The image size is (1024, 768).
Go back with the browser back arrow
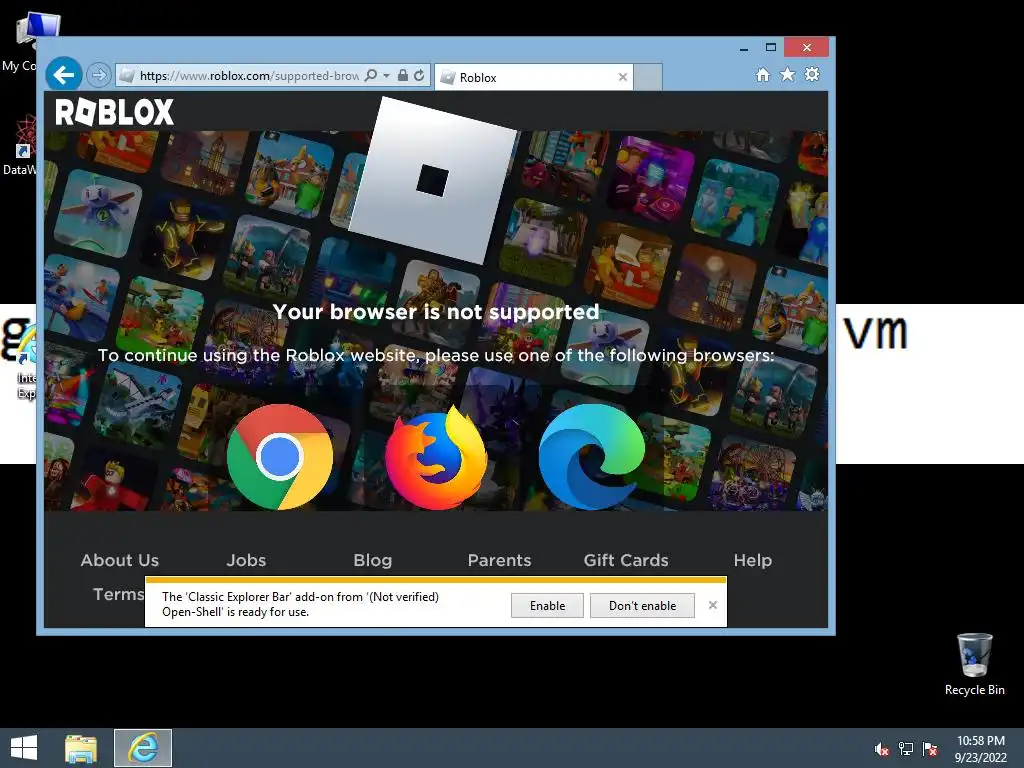pos(63,75)
